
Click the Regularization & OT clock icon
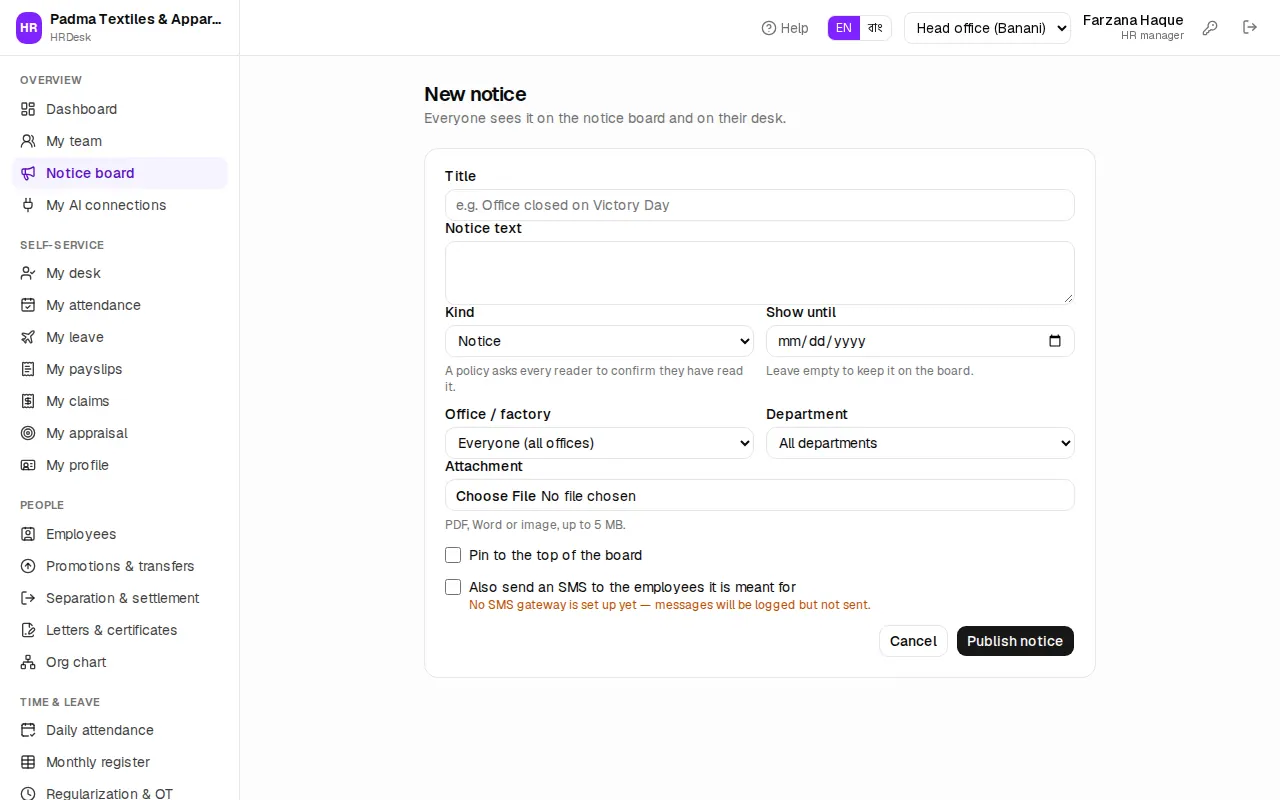point(28,794)
